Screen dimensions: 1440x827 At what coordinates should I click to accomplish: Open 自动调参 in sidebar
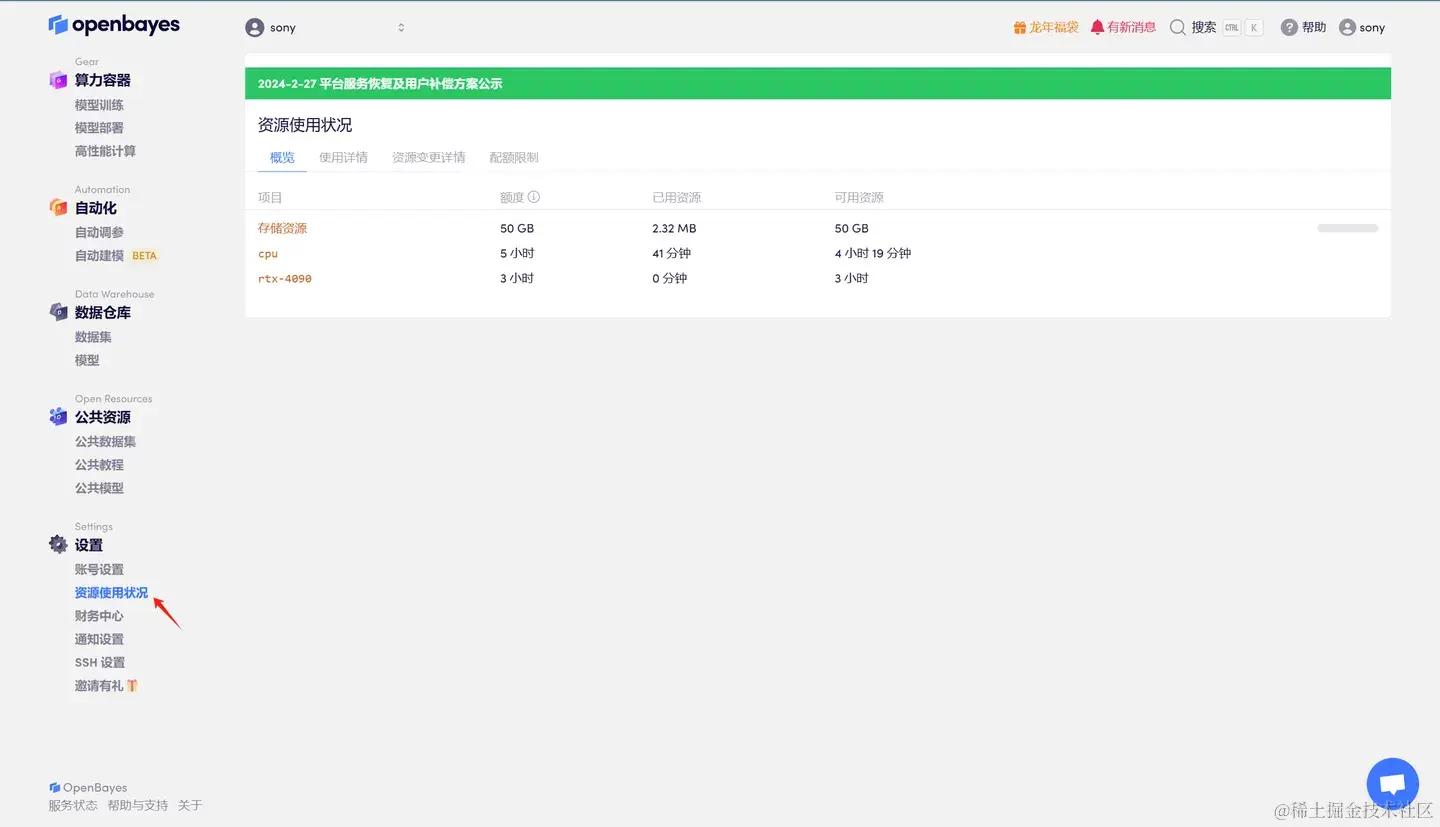(99, 232)
